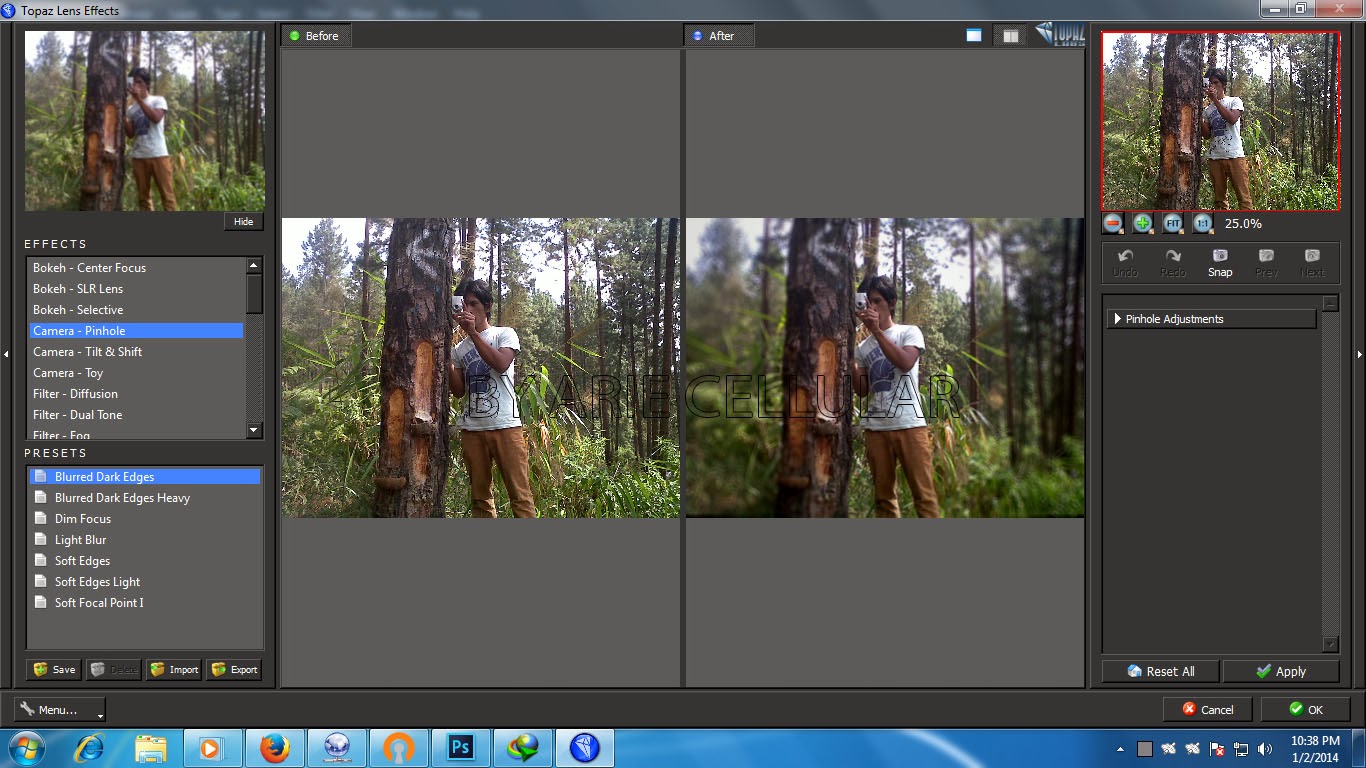Select the Before view radio button
1366x768 pixels.
(x=294, y=36)
